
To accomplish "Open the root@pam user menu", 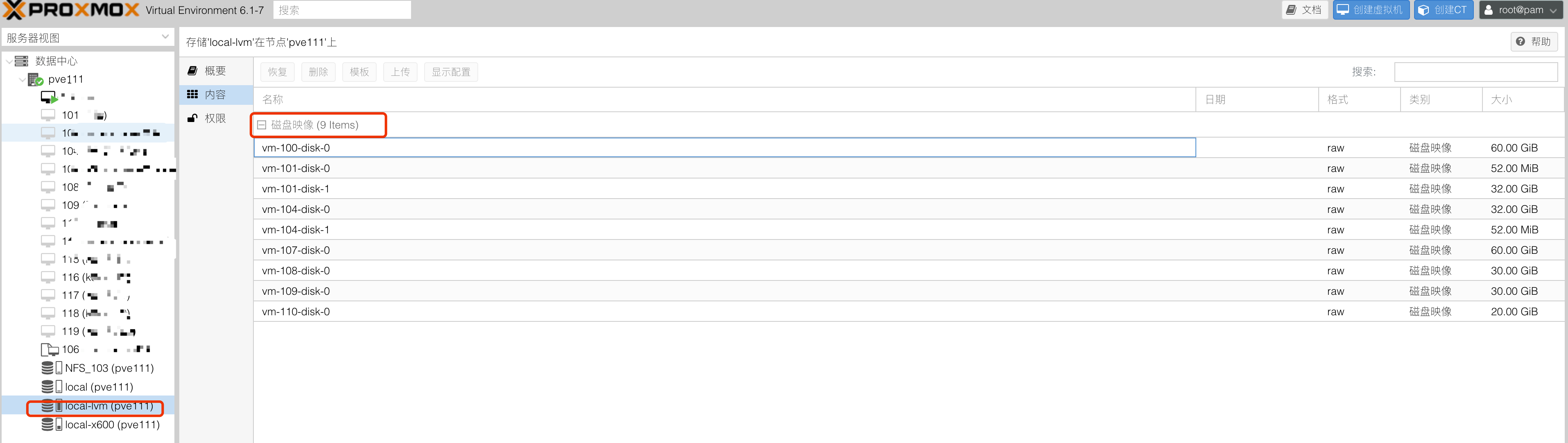I will 1521,10.
